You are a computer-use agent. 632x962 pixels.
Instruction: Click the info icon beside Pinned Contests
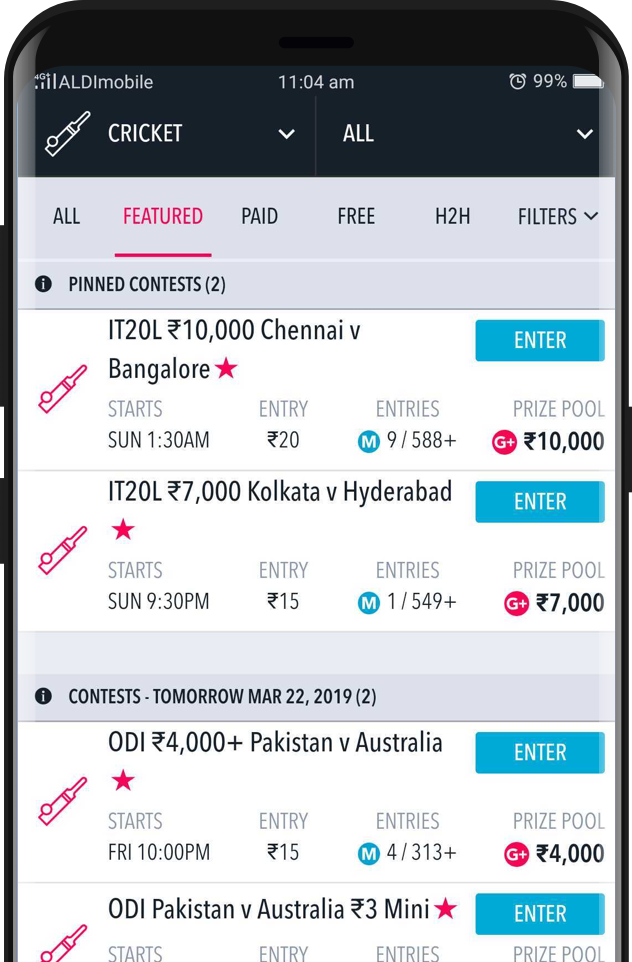point(43,284)
